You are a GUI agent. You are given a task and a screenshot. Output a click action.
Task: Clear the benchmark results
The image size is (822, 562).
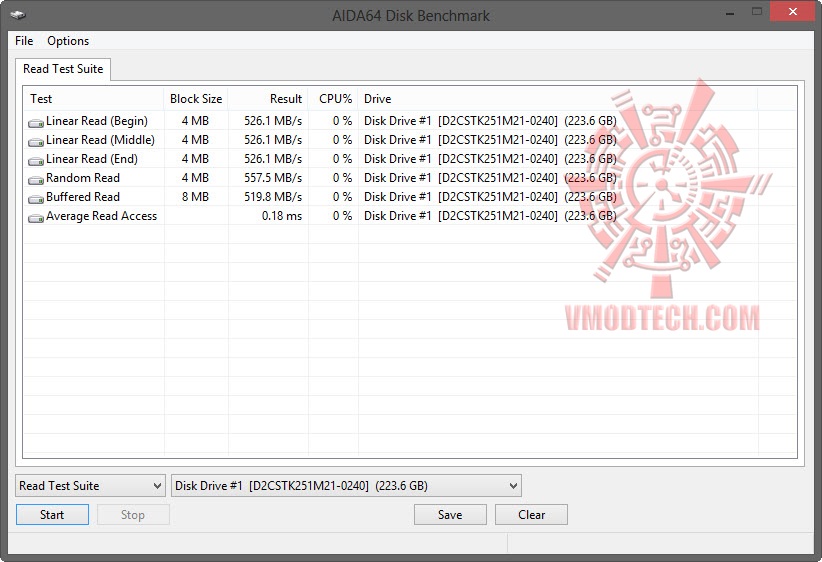532,515
